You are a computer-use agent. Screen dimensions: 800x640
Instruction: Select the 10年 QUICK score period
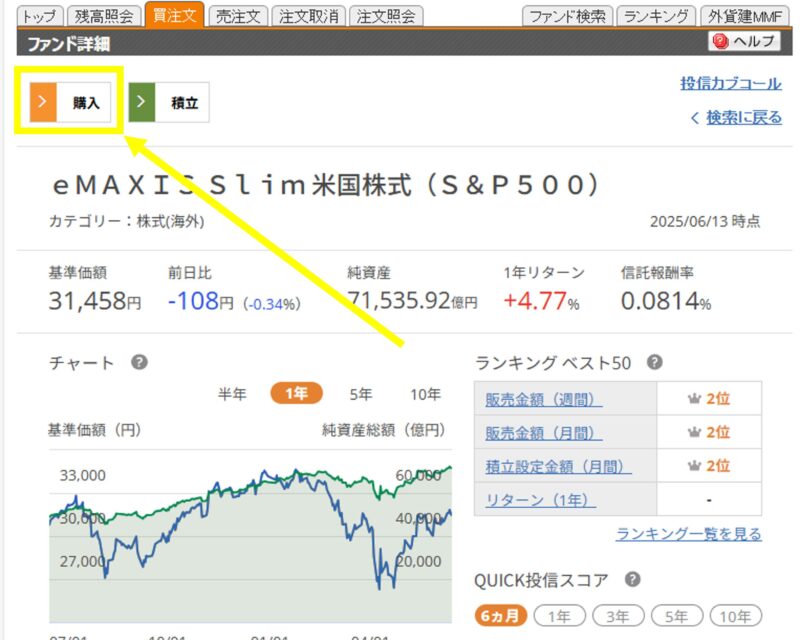[735, 616]
